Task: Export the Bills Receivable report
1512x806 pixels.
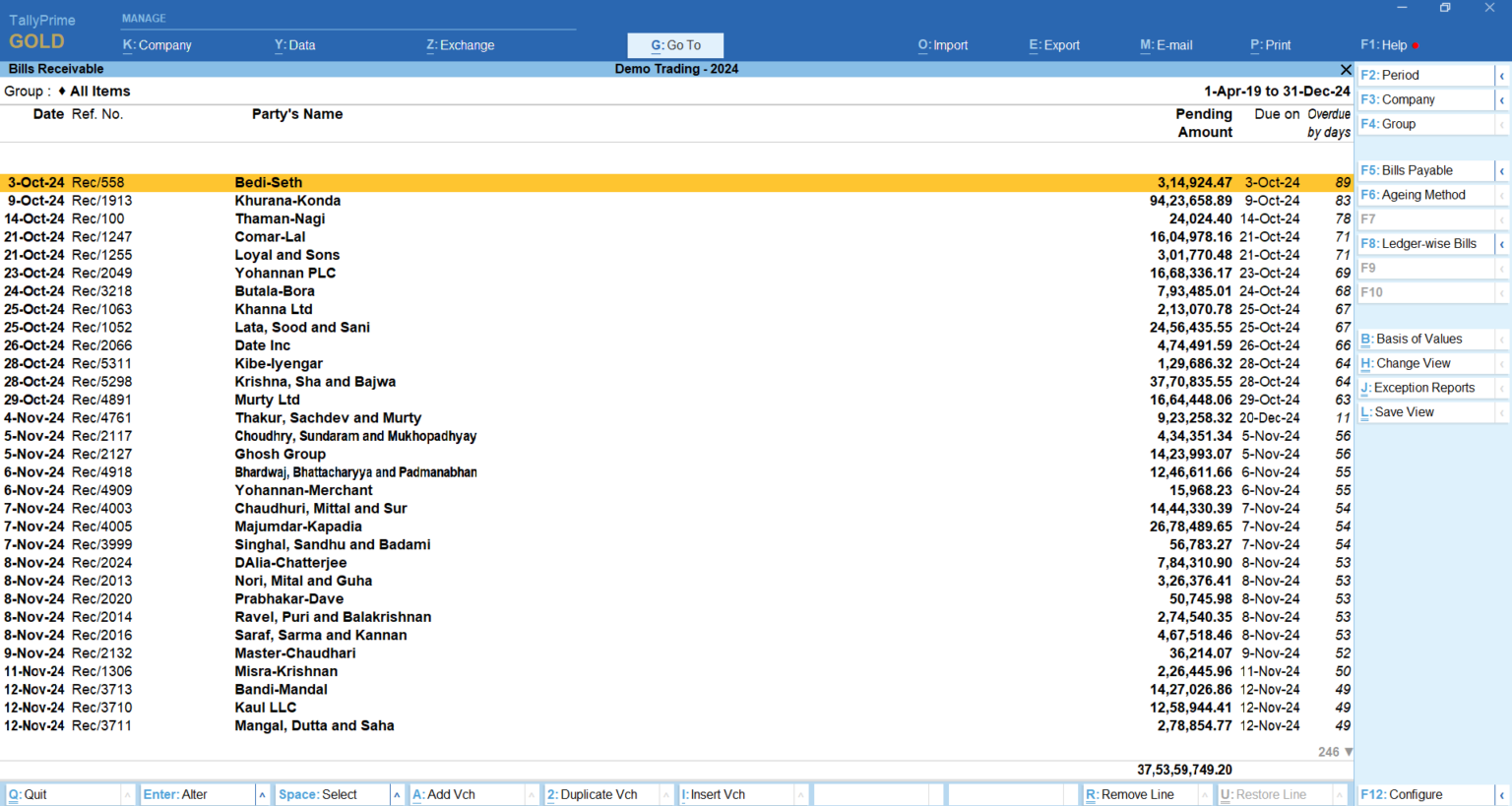Action: pos(1053,44)
